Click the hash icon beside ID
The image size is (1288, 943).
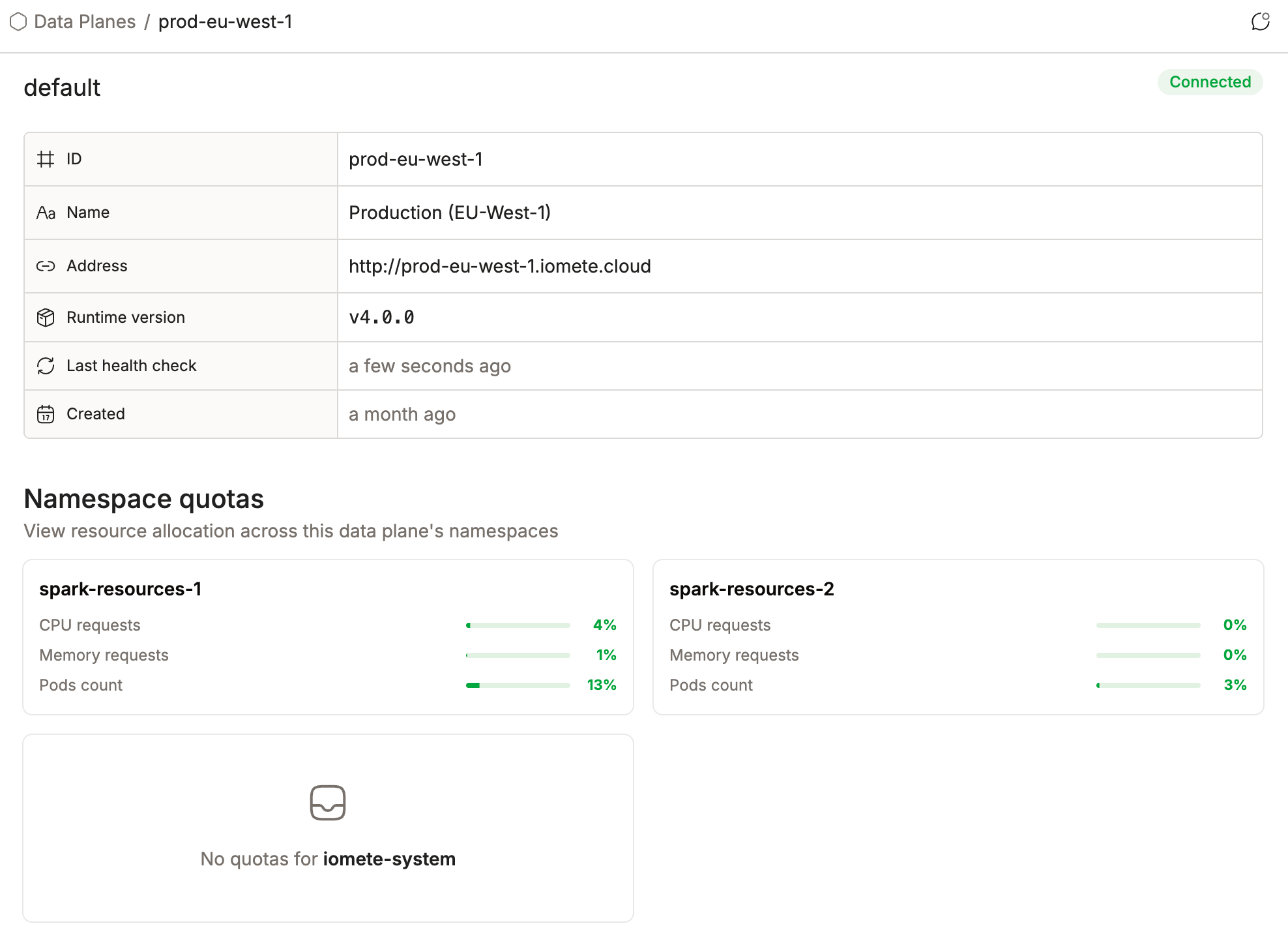click(46, 159)
